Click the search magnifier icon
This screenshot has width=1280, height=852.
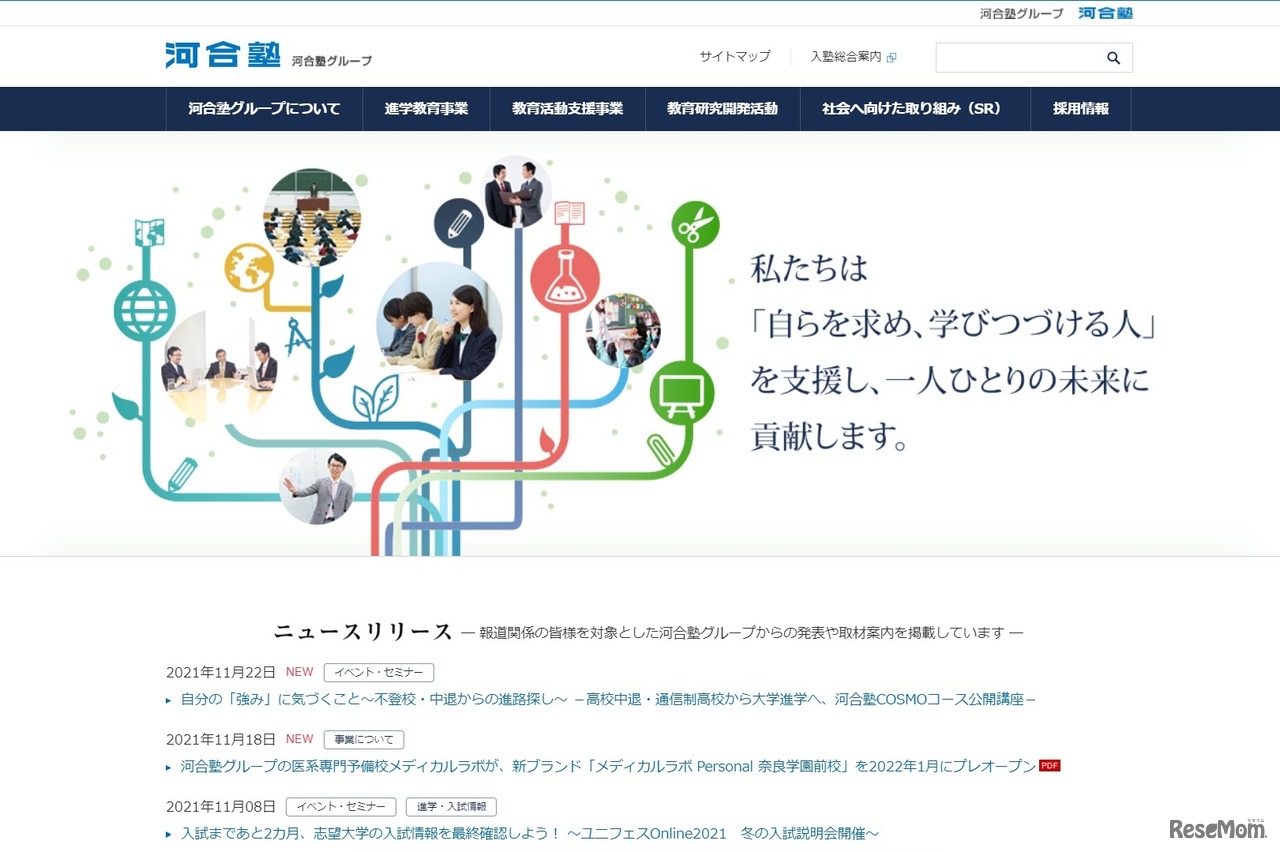[x=1113, y=57]
